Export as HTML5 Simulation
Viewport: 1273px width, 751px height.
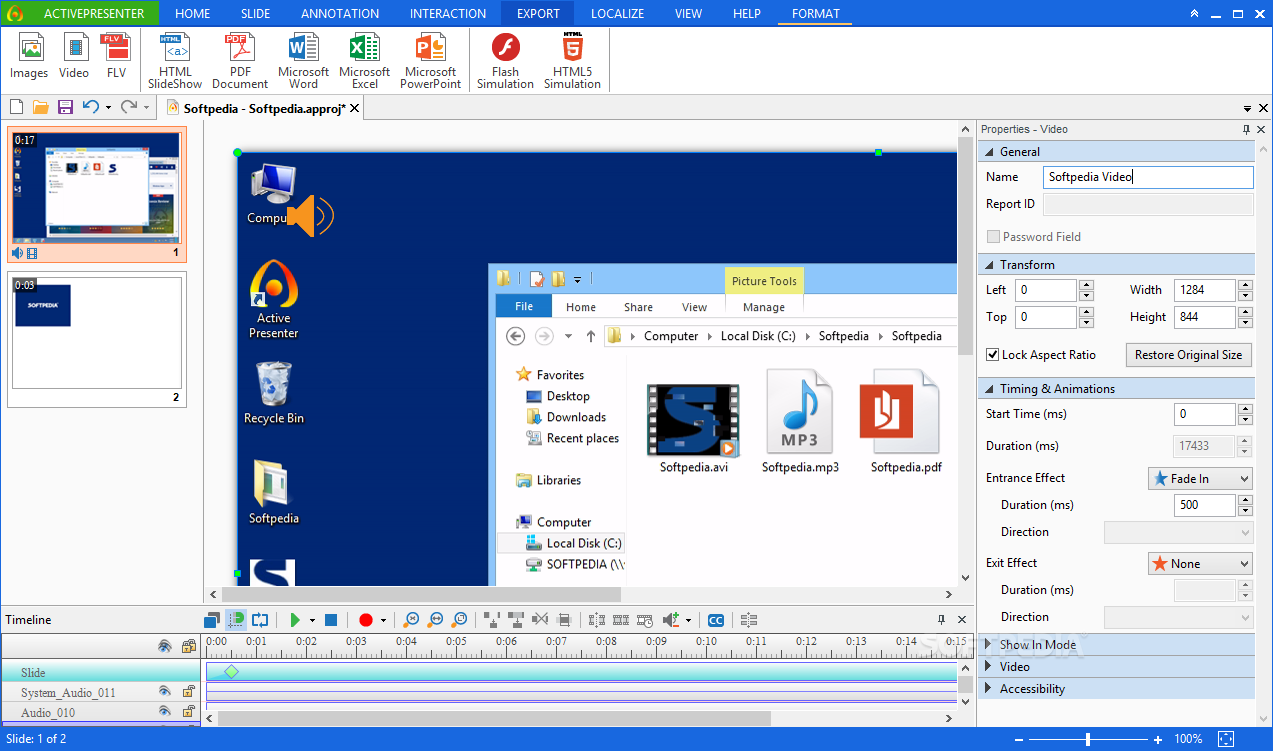click(572, 61)
